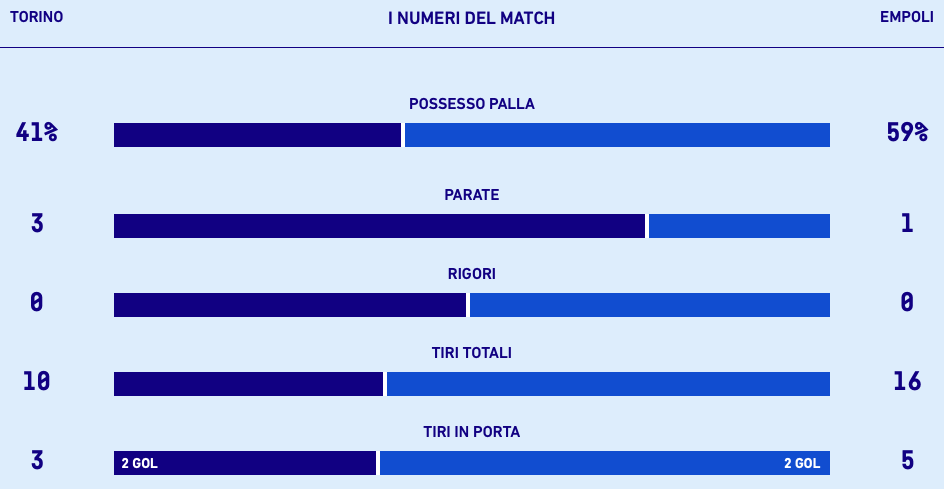The image size is (944, 489).
Task: Select the I NUMERI DEL MATCH title
Action: (x=471, y=18)
